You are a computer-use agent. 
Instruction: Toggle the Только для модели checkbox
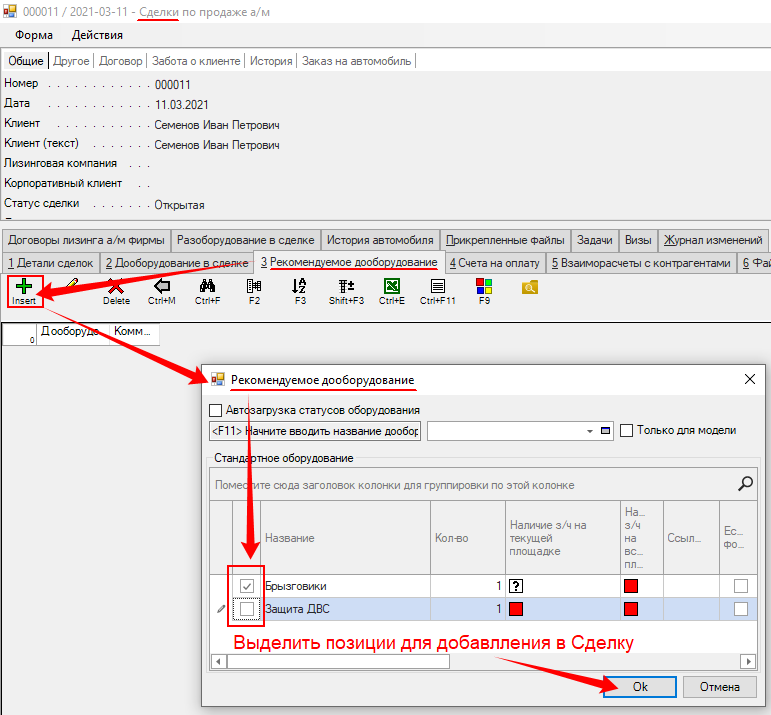point(627,431)
